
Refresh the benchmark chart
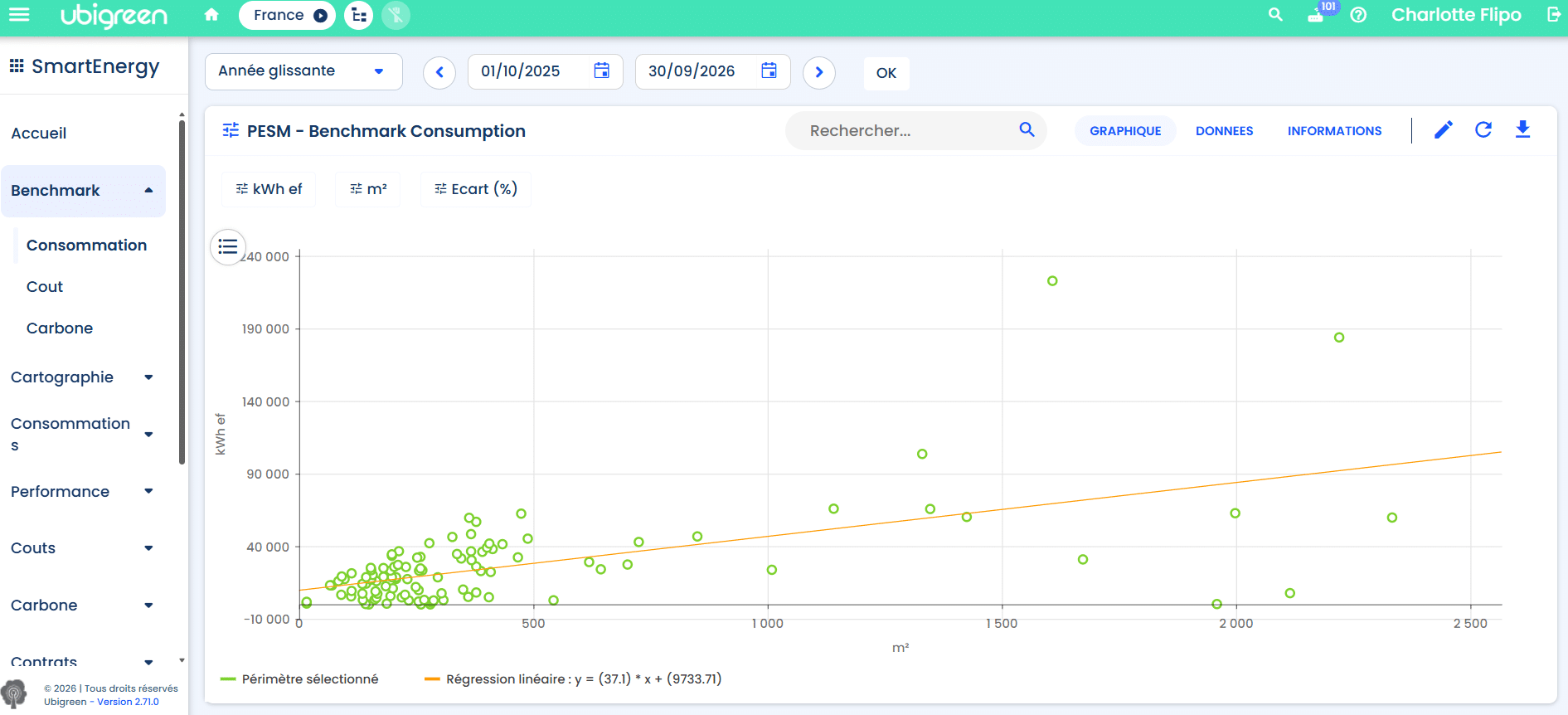coord(1483,129)
